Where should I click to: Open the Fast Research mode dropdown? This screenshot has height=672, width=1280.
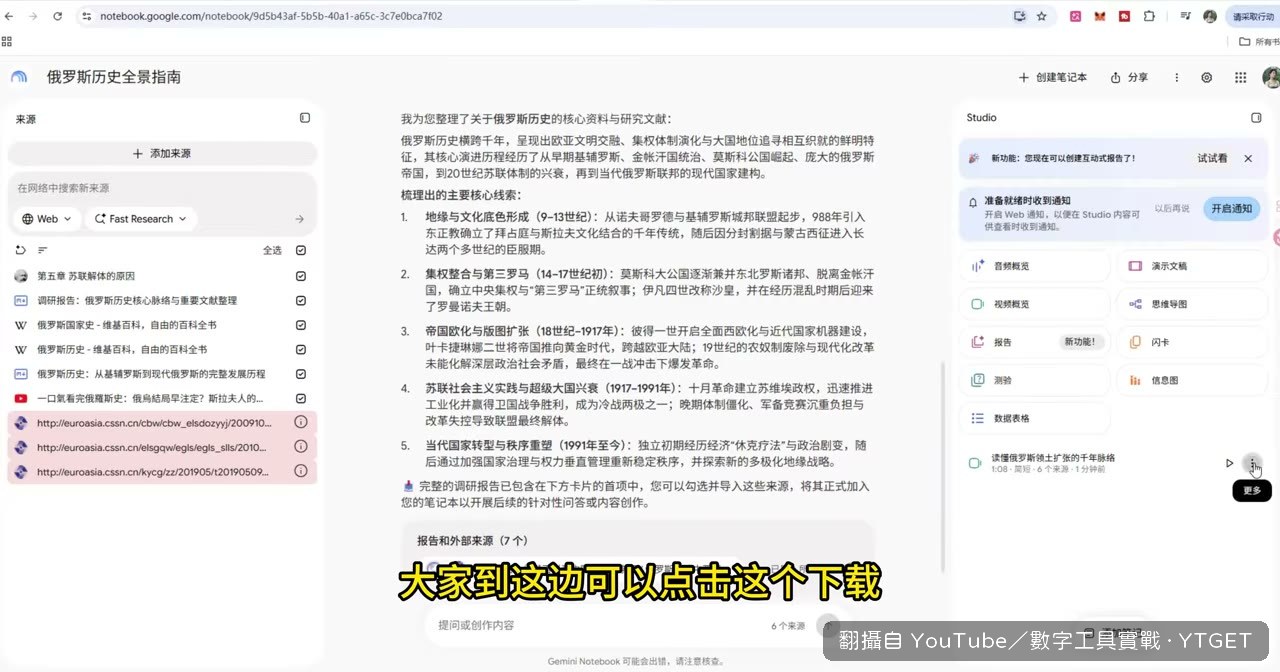(x=141, y=219)
